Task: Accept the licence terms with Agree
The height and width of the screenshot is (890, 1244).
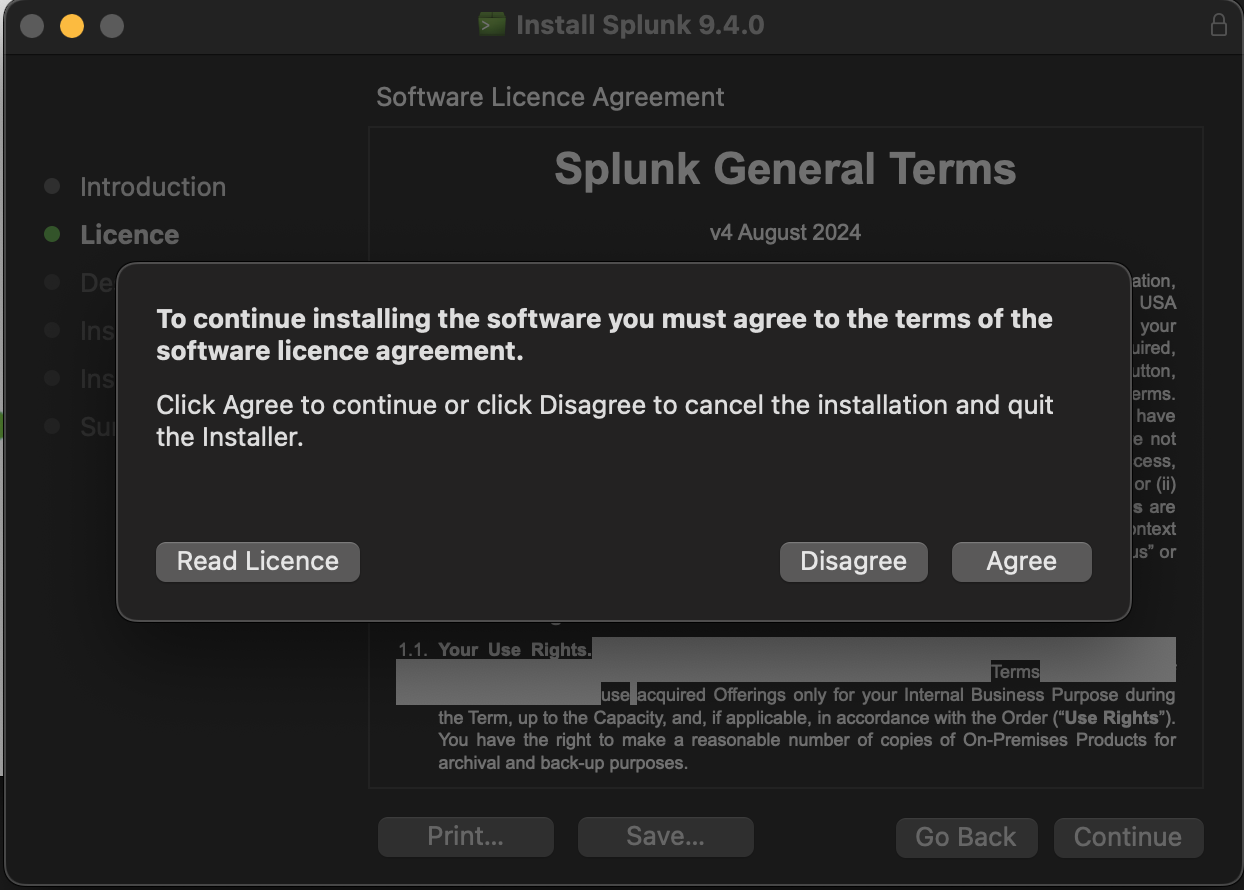Action: [x=1021, y=561]
